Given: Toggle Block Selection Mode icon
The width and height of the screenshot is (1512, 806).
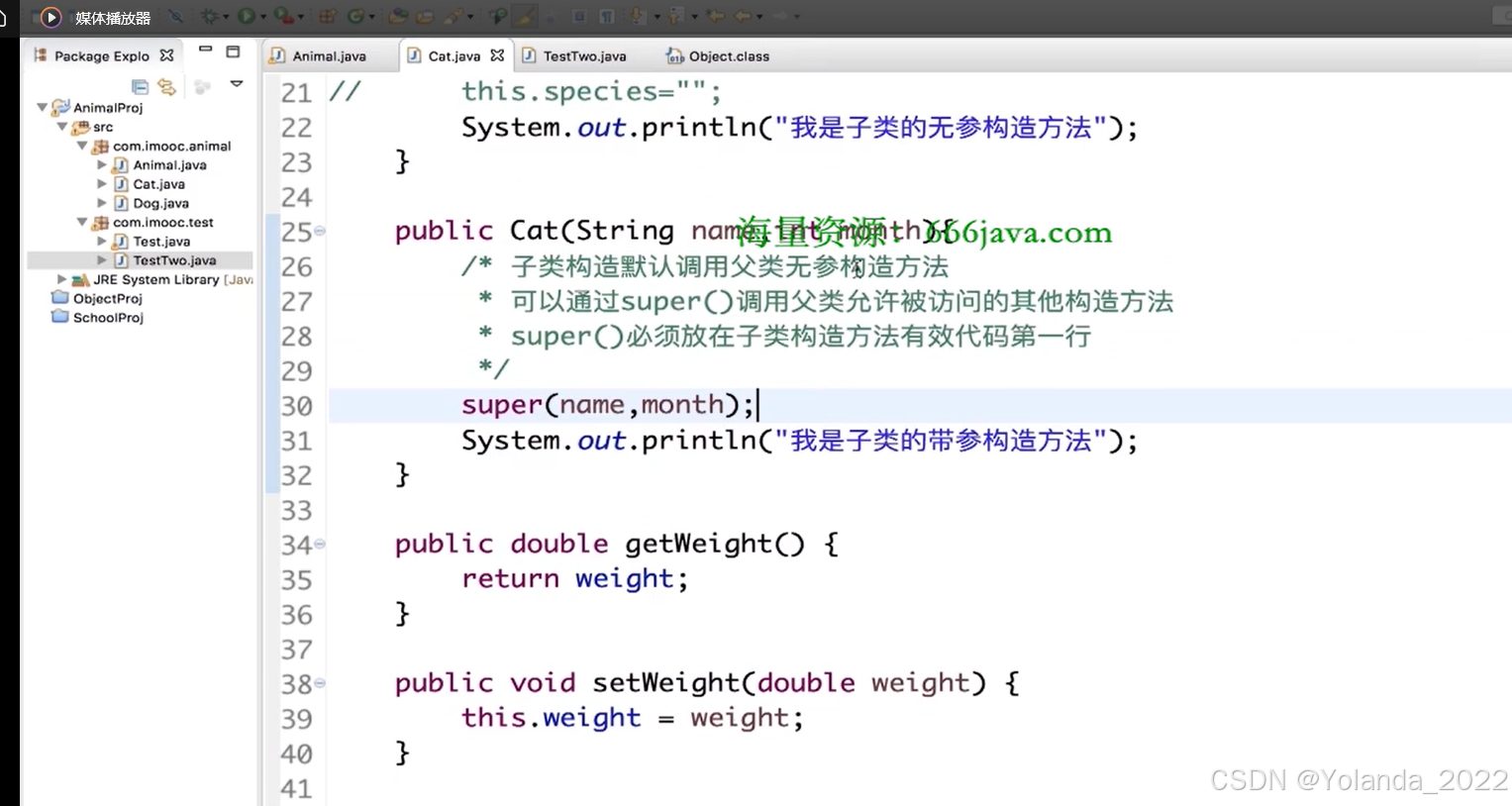Looking at the screenshot, I should [x=579, y=17].
